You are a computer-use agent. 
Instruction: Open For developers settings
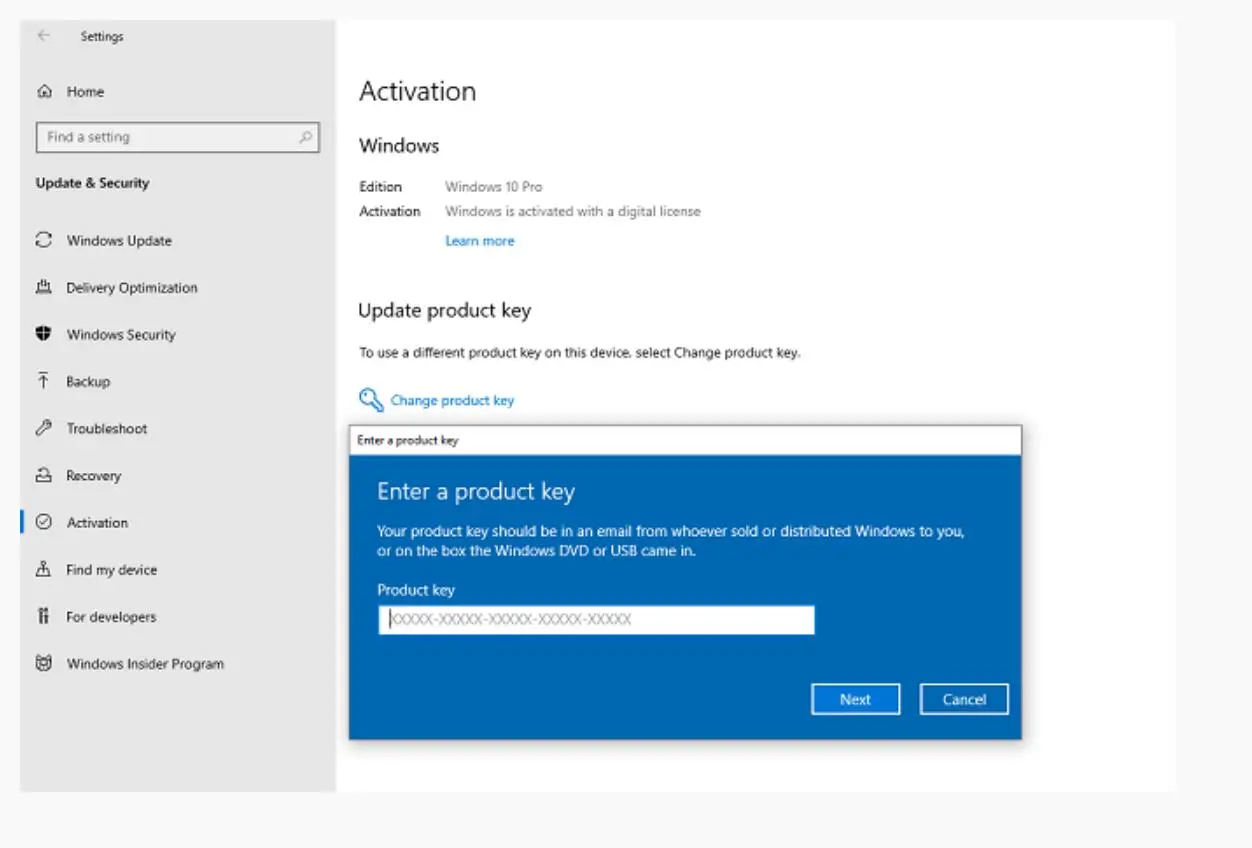[112, 616]
